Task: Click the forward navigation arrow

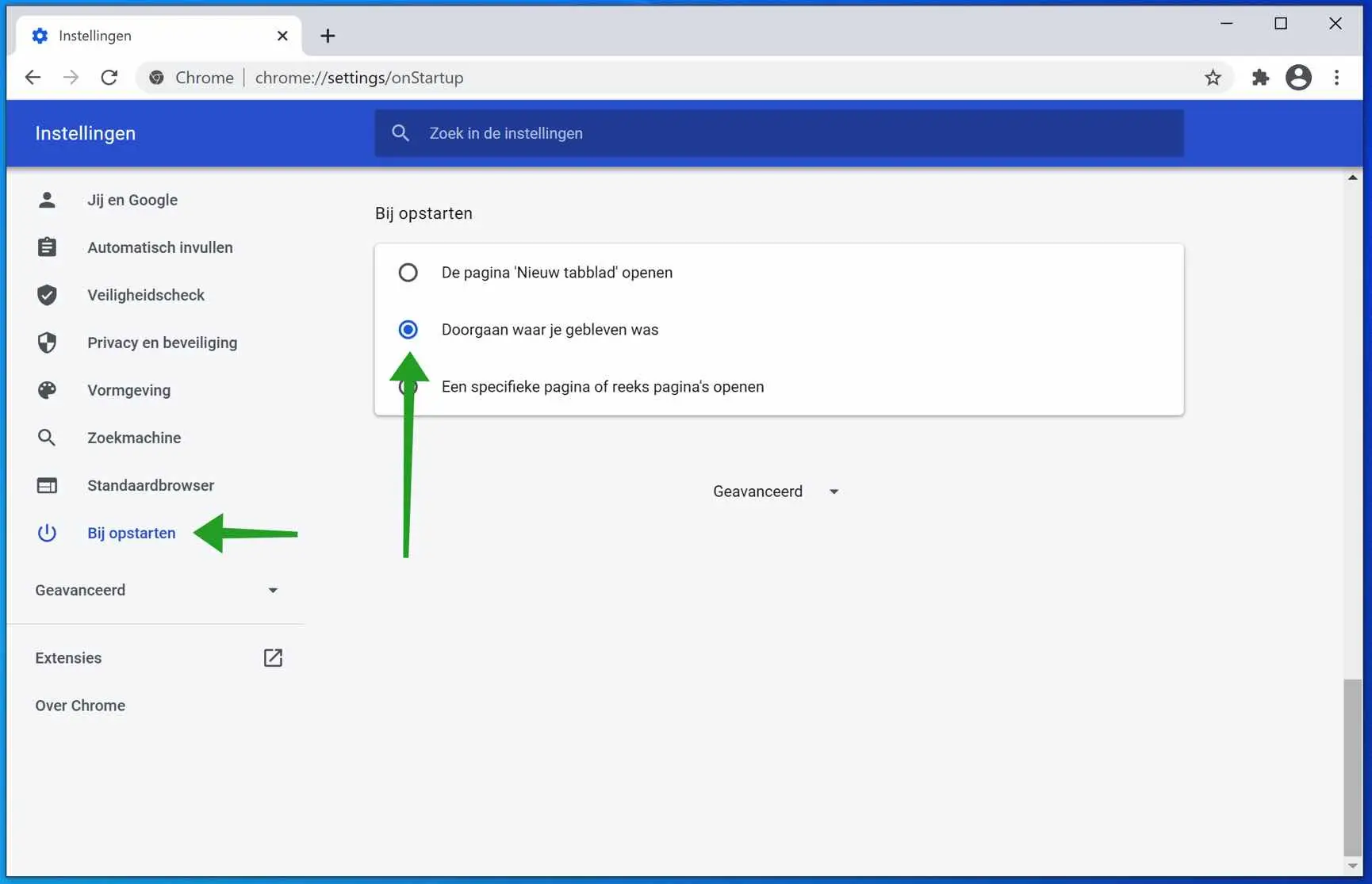Action: pyautogui.click(x=71, y=77)
